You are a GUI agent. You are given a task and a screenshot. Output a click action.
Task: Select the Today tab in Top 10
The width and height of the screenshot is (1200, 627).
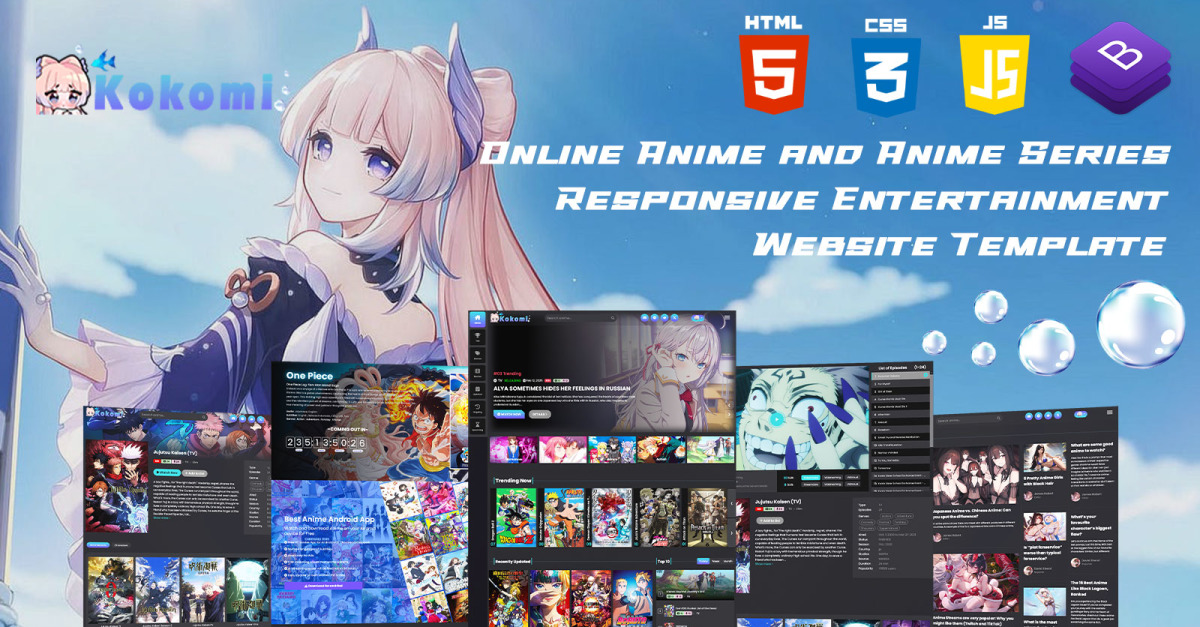coord(702,562)
